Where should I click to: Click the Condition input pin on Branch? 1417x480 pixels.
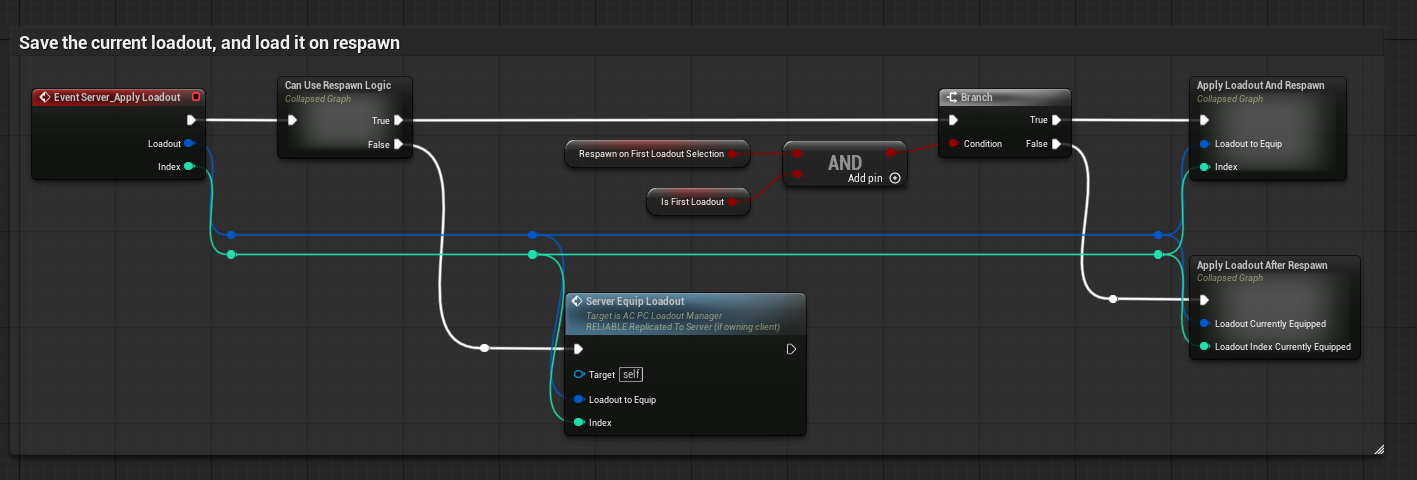(x=953, y=144)
